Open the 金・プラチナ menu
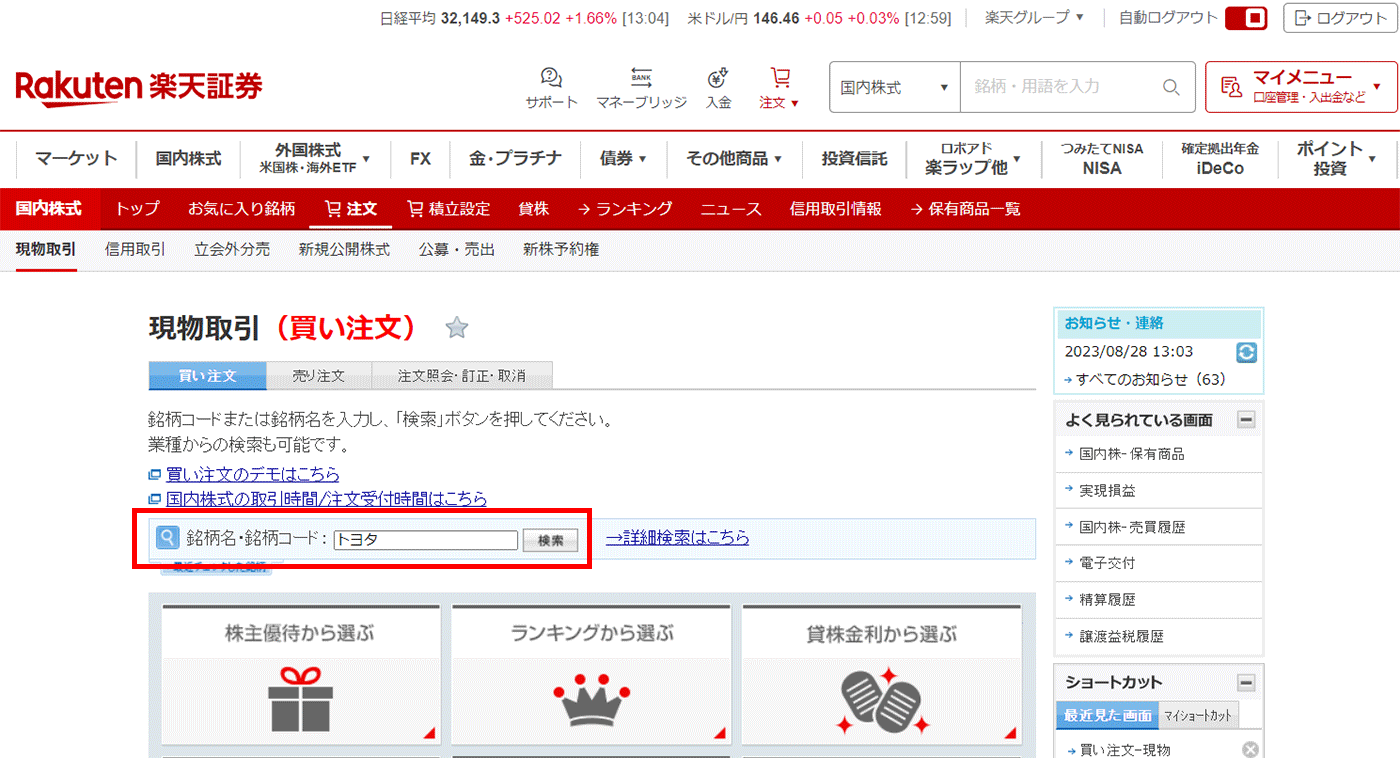This screenshot has width=1400, height=758. 515,158
